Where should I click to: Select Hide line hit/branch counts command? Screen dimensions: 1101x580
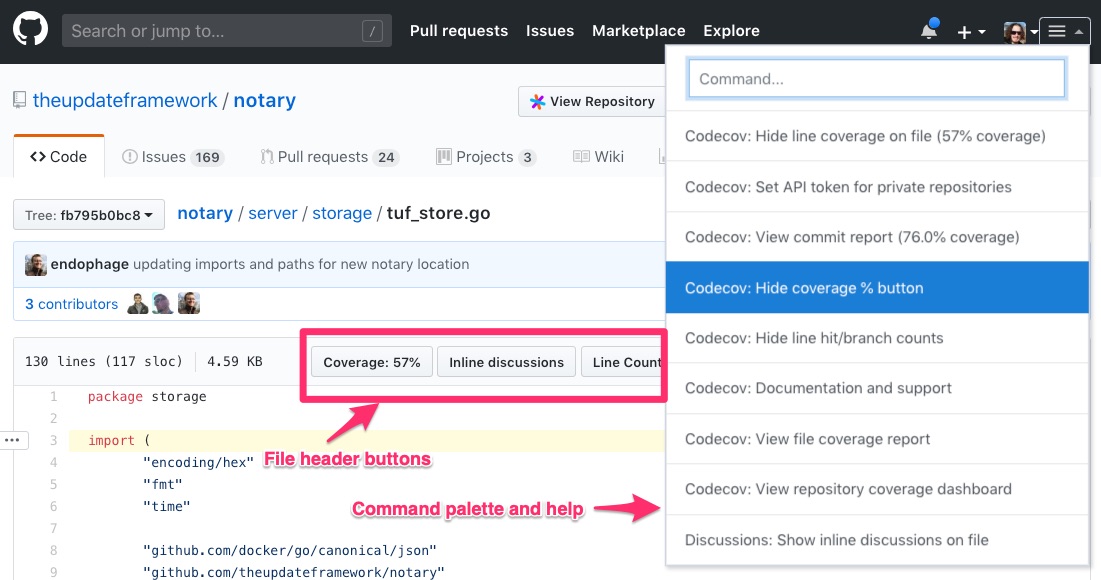pos(877,338)
